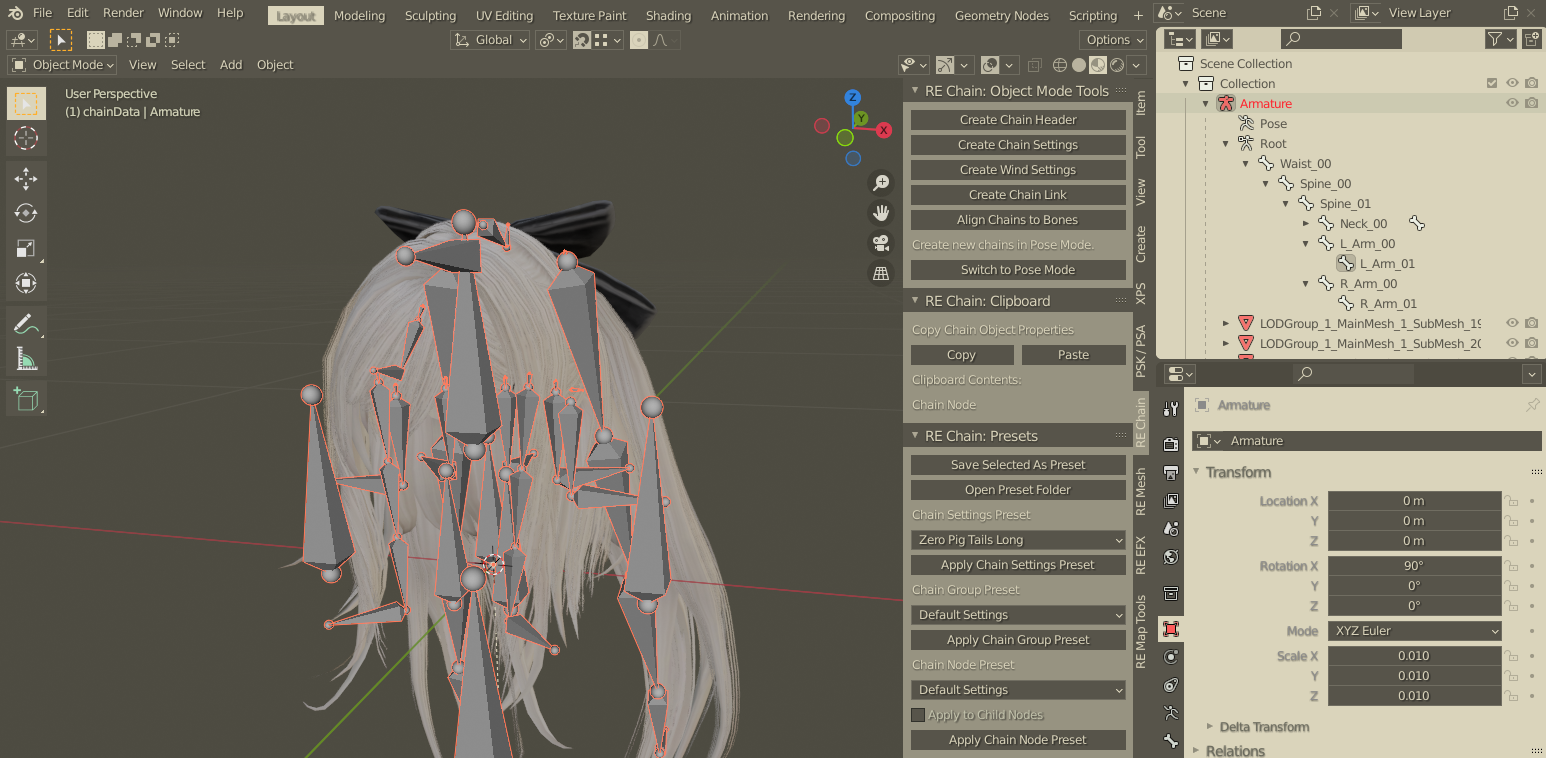Open the outliner Filter dropdown
1546x758 pixels.
(1501, 39)
